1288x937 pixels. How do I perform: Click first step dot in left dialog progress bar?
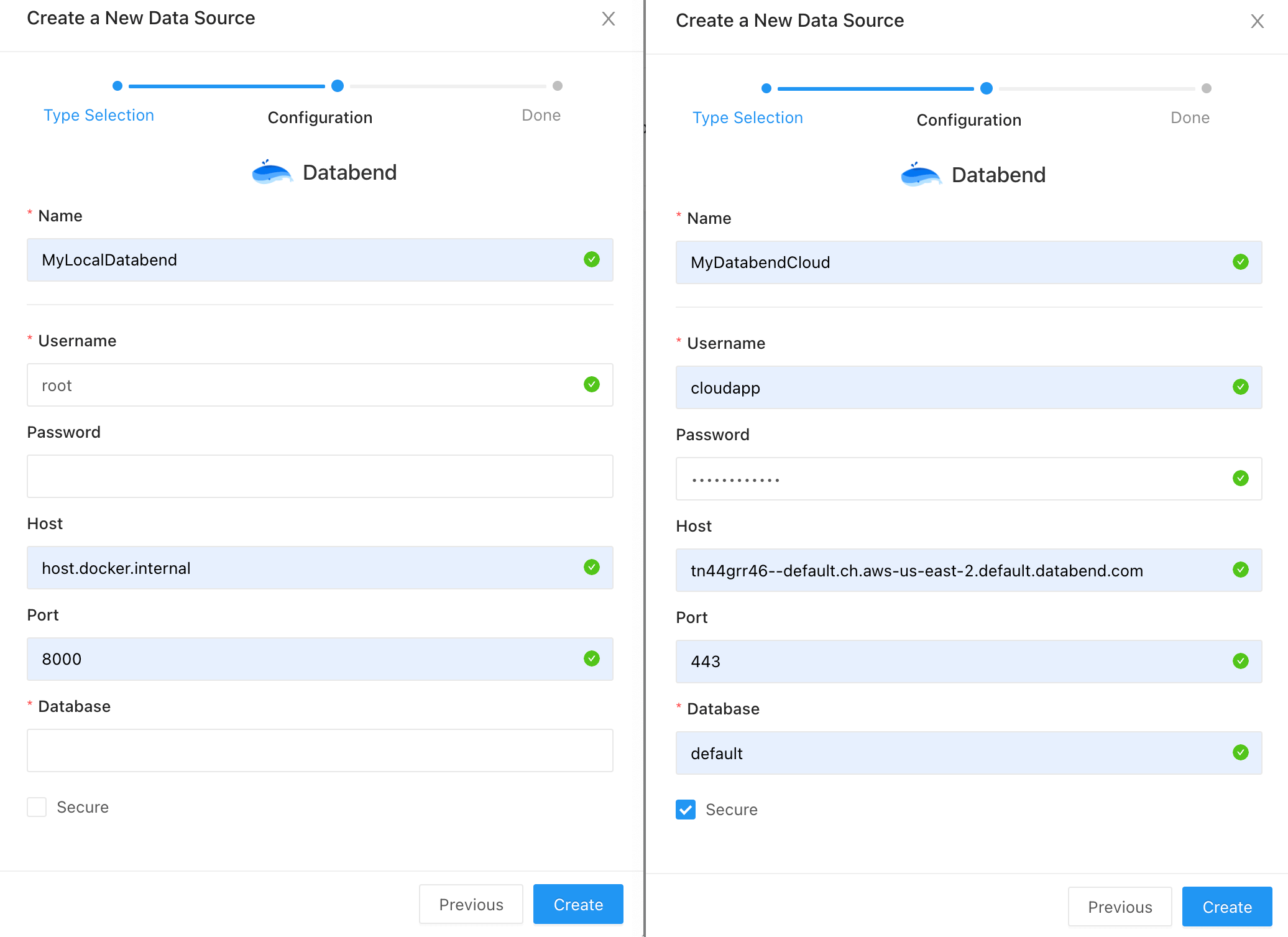coord(117,86)
